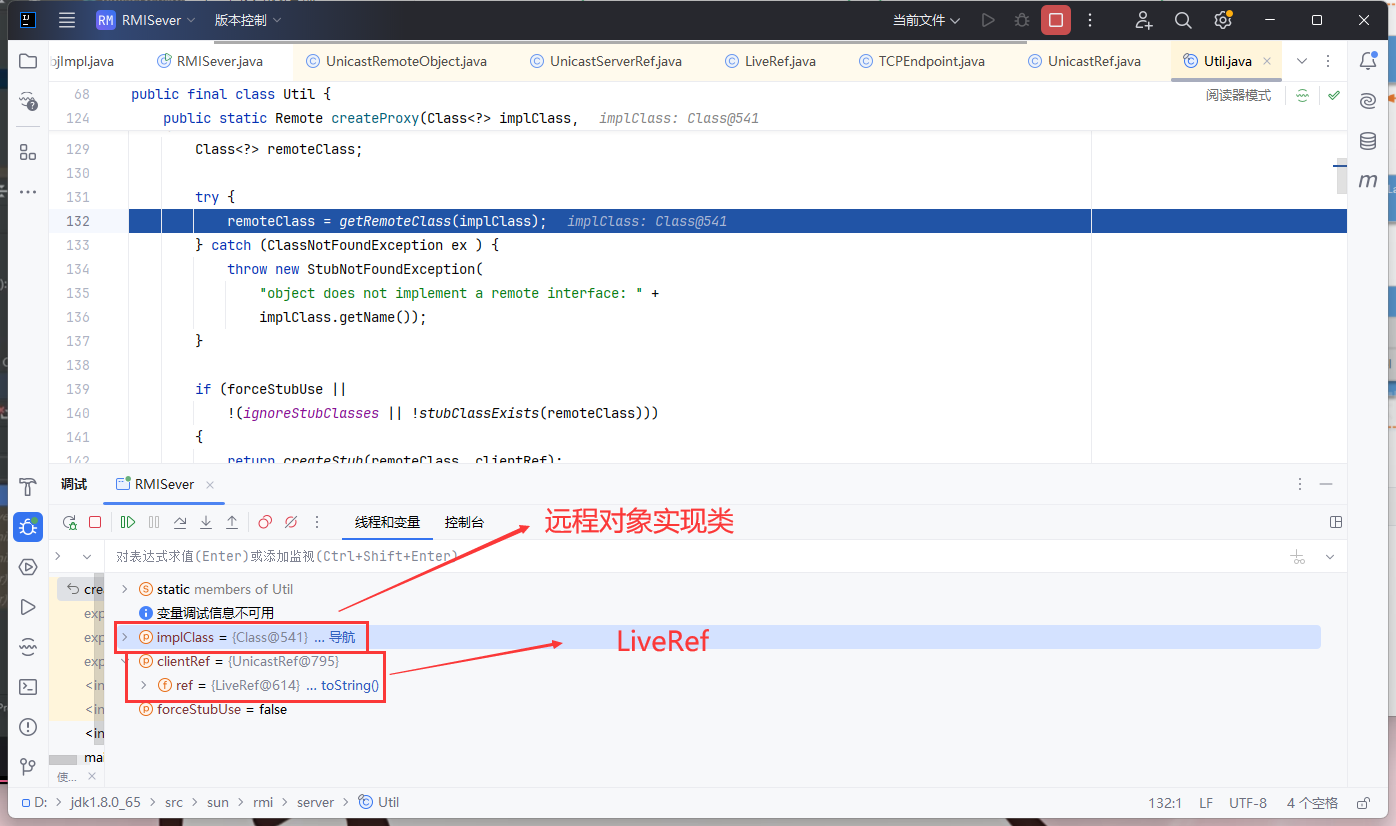
Task: Open the Database tool window icon
Action: point(1367,141)
